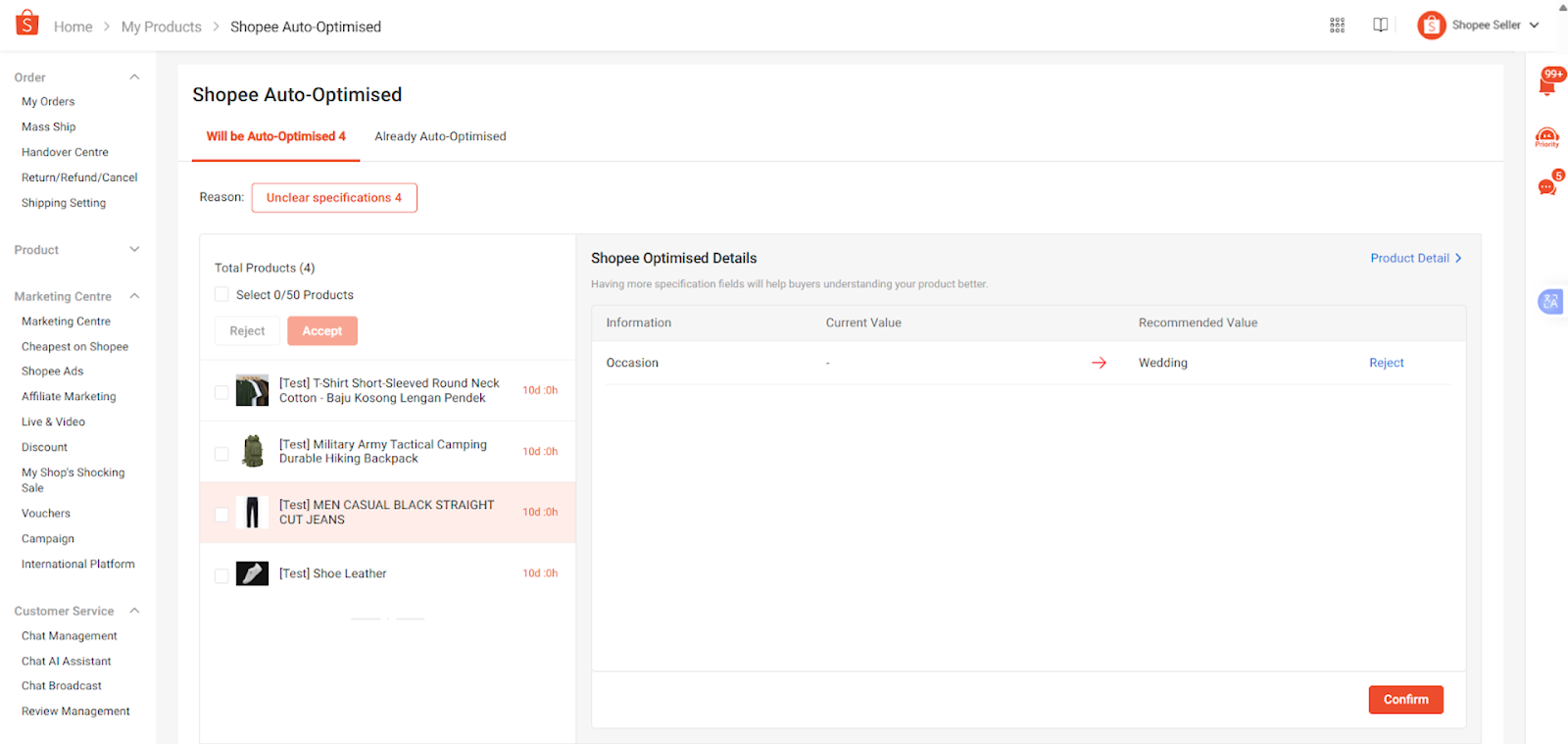
Task: Expand the Product sidebar section
Action: pos(134,249)
